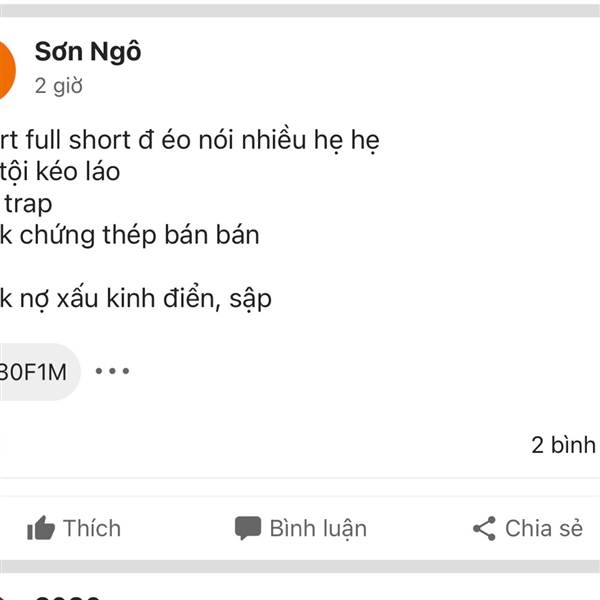Tap the share icon beside Chia sẻ
This screenshot has width=600, height=600.
tap(484, 529)
